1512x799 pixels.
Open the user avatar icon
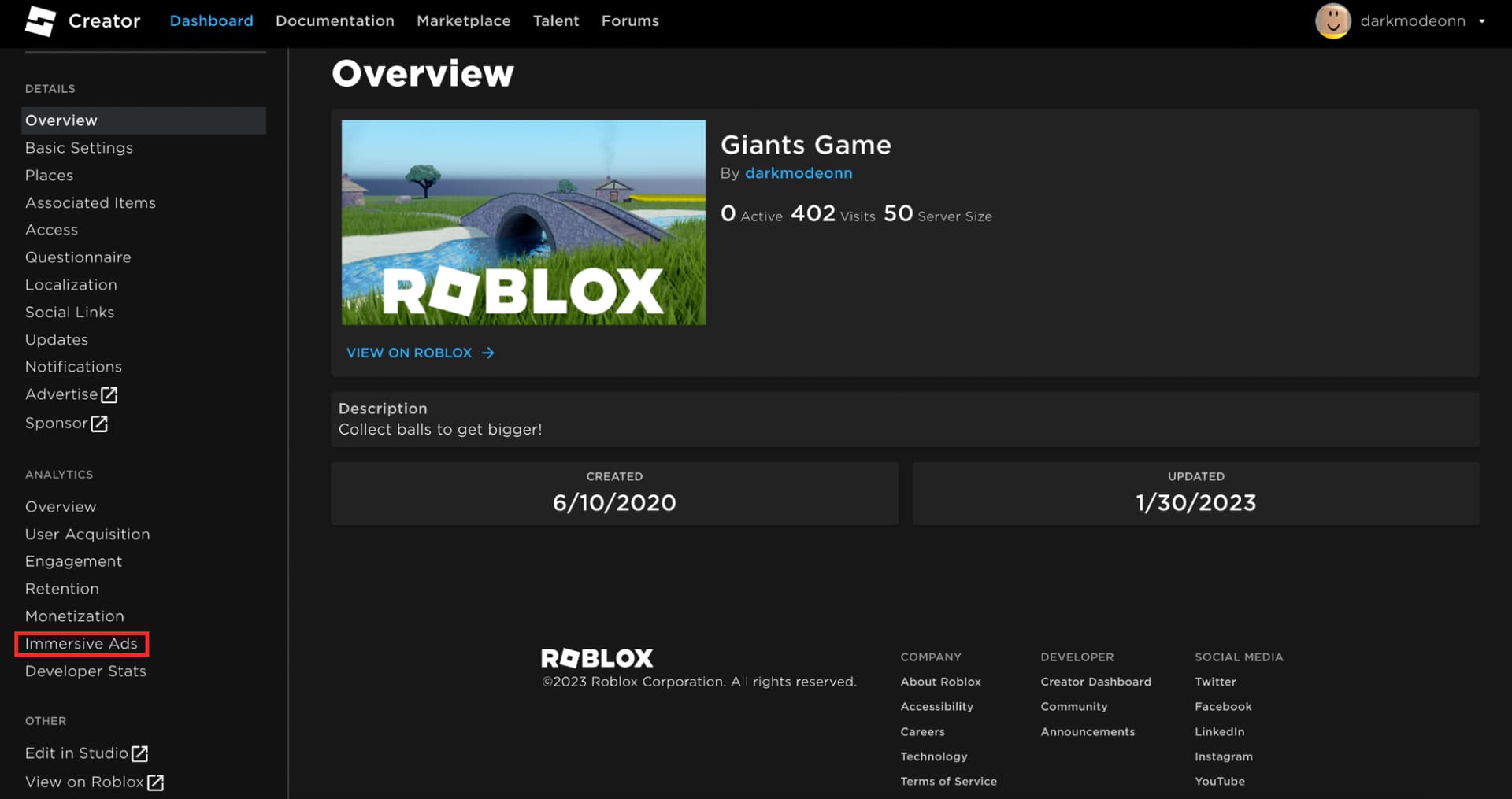1333,21
